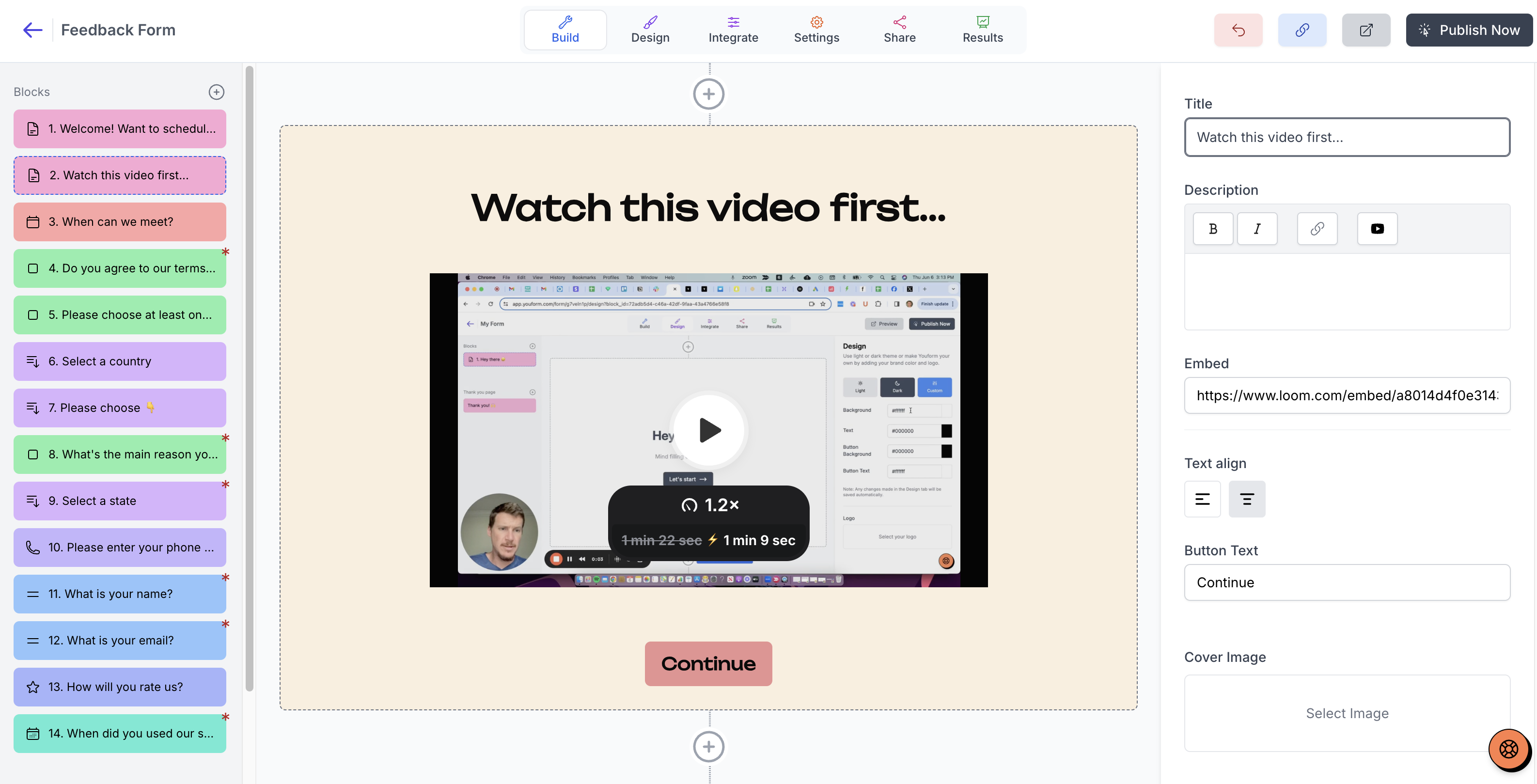The height and width of the screenshot is (784, 1537).
Task: Select block 8. What's the main reason yo...
Action: tap(120, 455)
